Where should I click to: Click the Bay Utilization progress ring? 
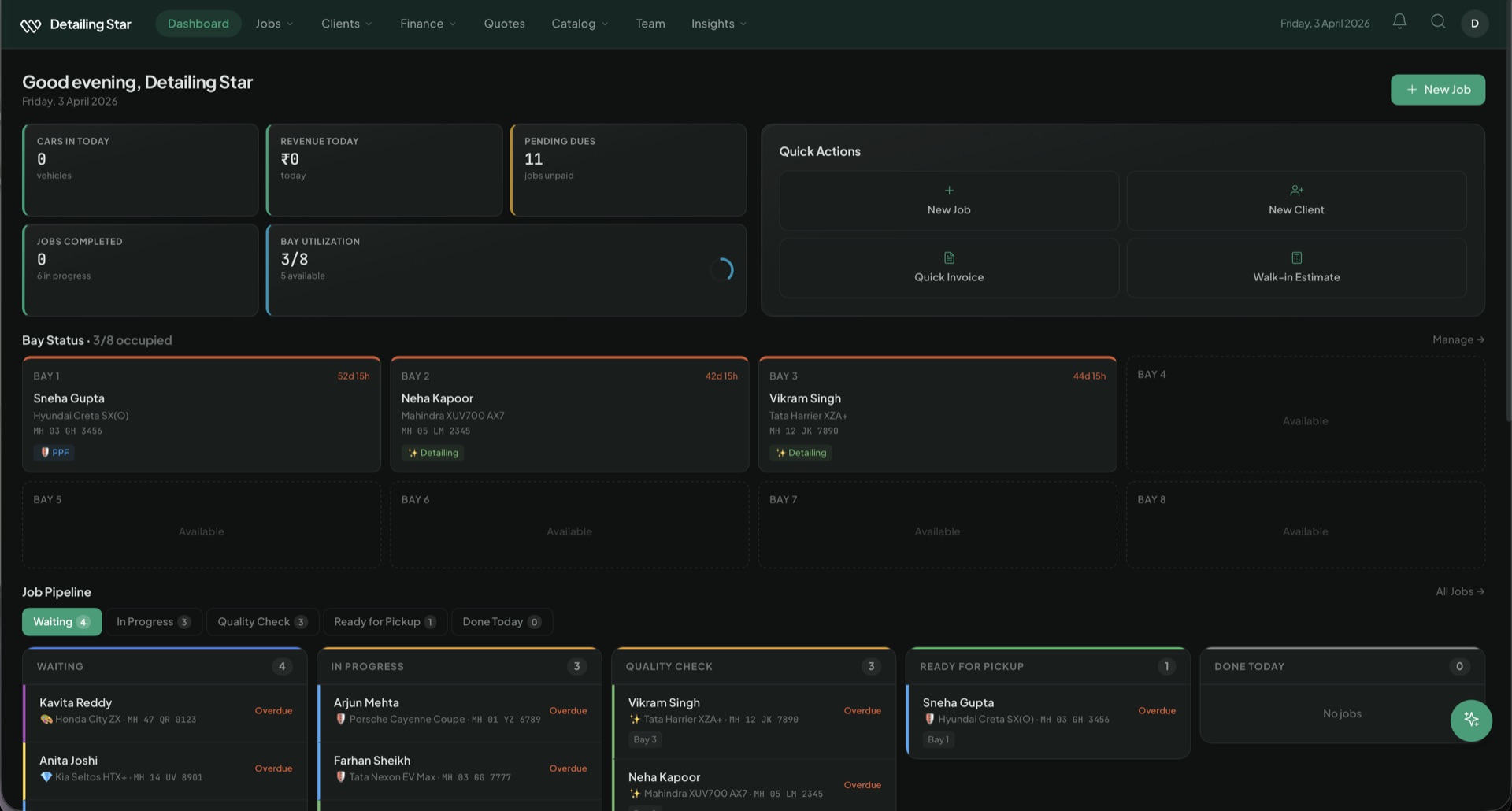pyautogui.click(x=721, y=269)
